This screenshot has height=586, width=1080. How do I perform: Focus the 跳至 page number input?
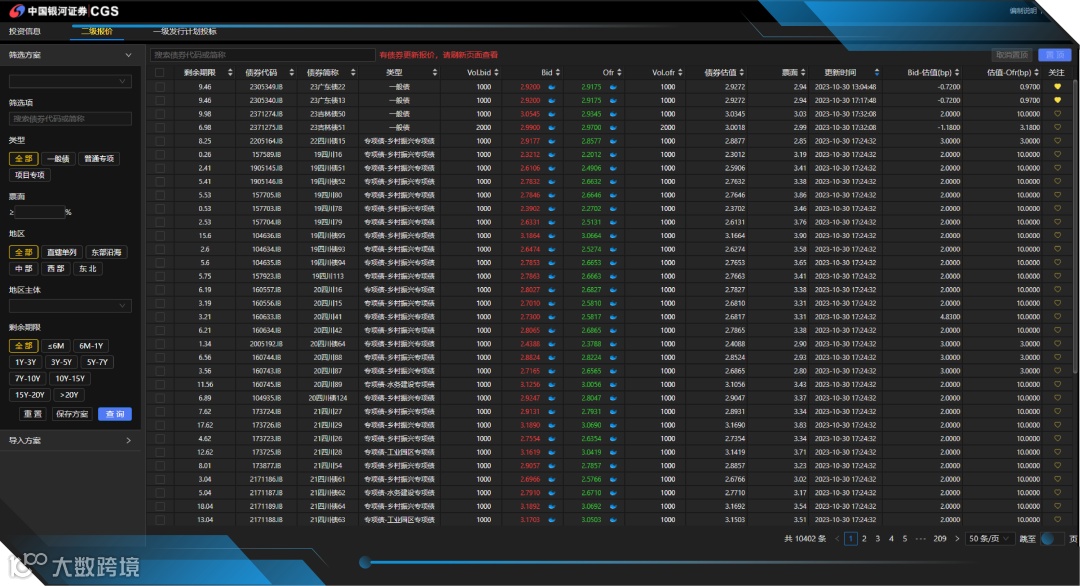1052,539
